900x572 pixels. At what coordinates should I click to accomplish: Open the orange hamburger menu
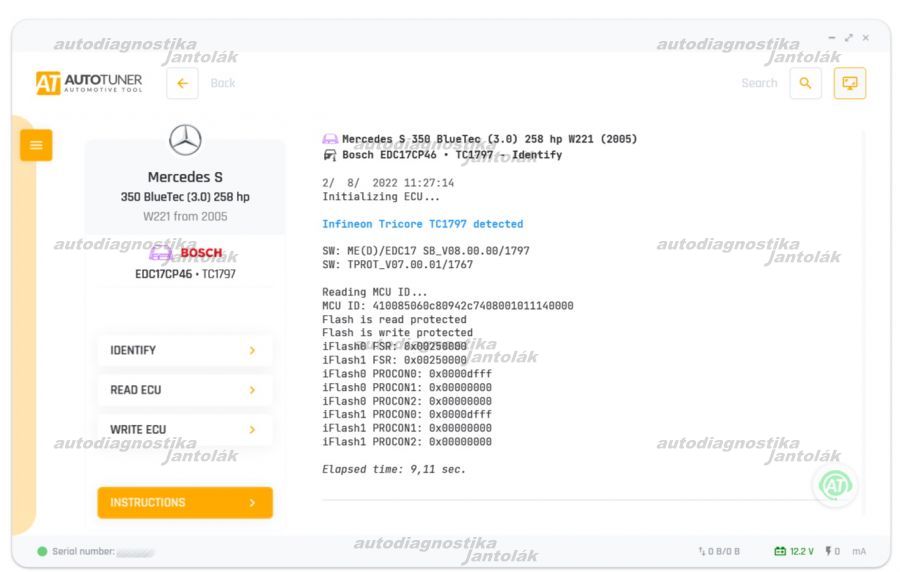pyautogui.click(x=36, y=145)
